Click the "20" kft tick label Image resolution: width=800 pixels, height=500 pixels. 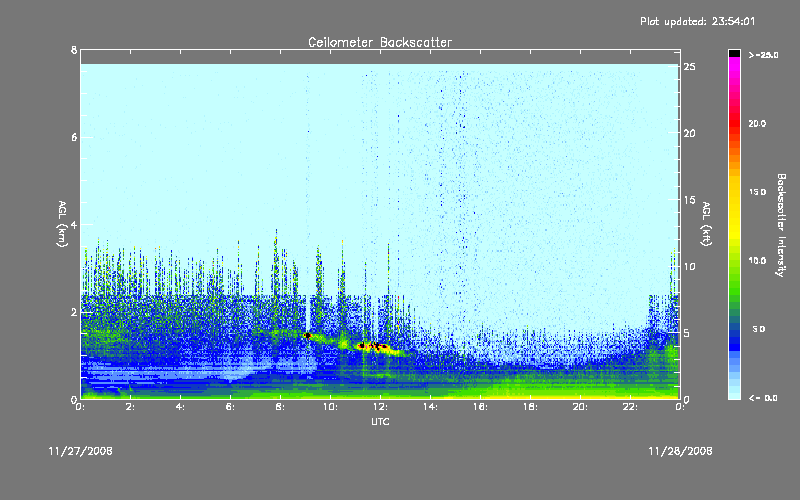coord(690,133)
